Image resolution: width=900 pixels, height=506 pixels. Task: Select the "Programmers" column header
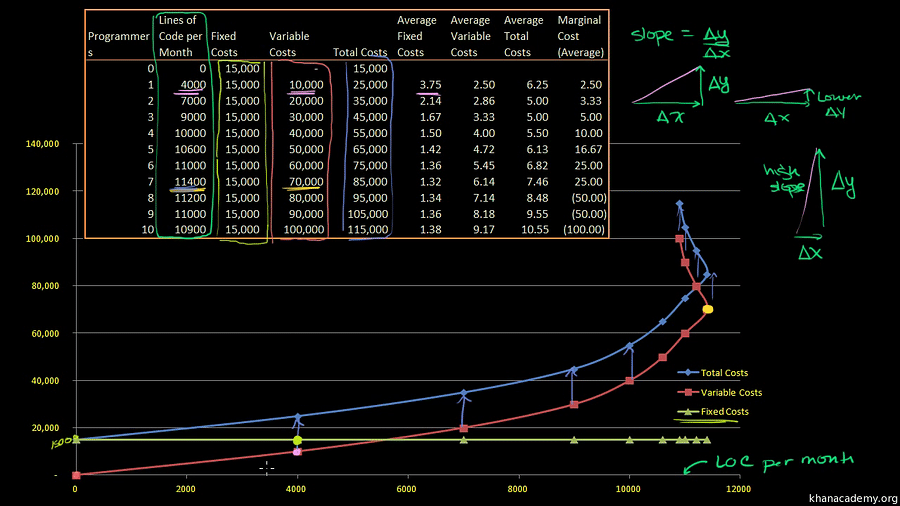[x=118, y=44]
